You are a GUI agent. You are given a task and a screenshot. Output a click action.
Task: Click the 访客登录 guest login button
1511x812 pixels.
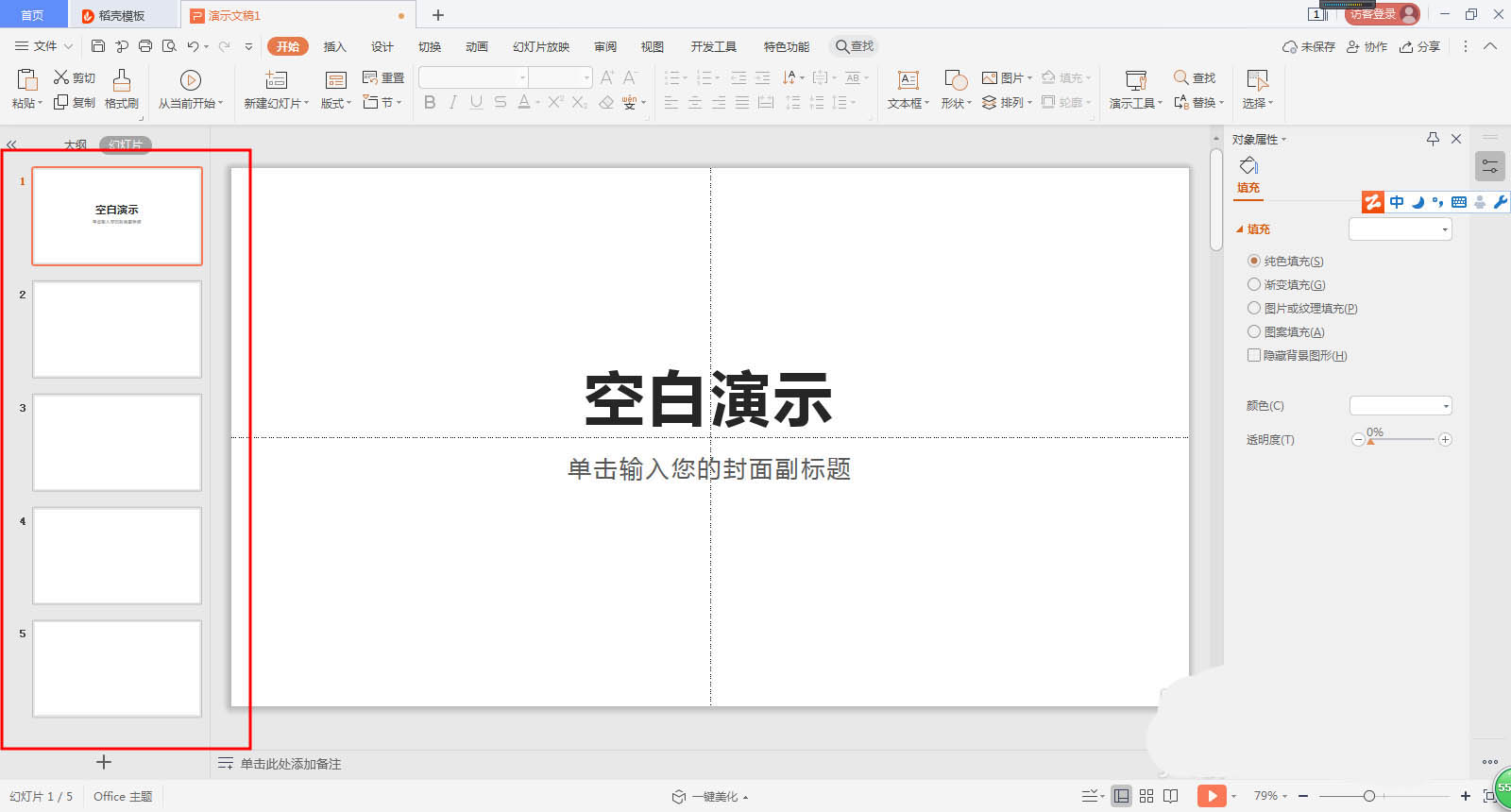coord(1383,14)
